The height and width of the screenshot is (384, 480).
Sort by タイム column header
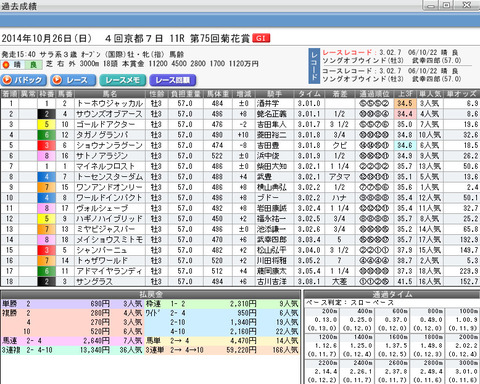(x=309, y=94)
